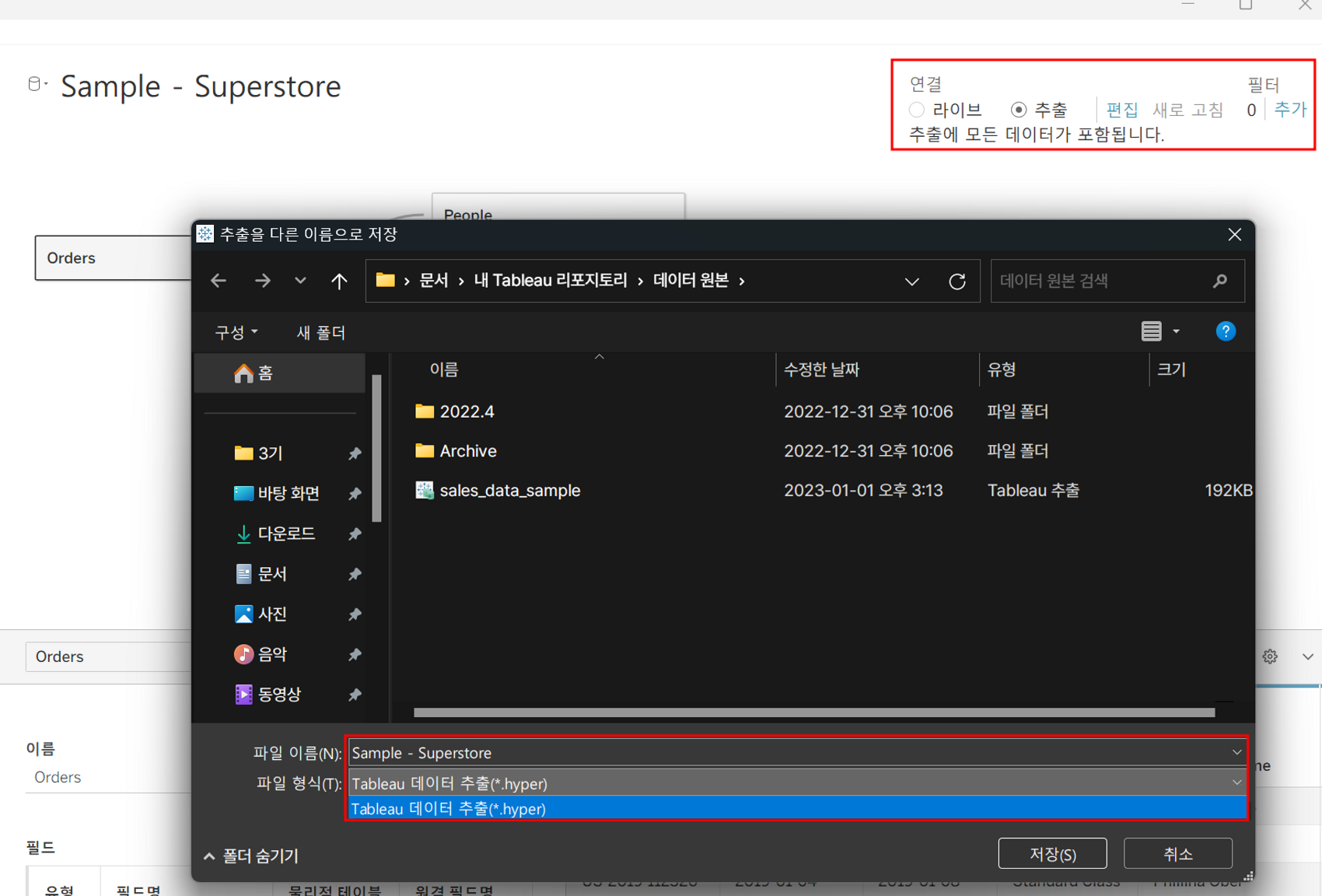Click 내 Tableau 리포지토리 in breadcrumb
This screenshot has width=1322, height=896.
551,281
